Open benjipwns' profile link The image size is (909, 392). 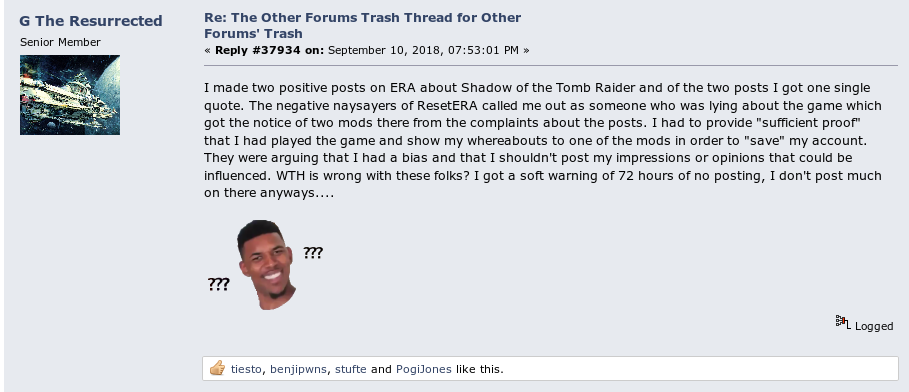point(298,369)
